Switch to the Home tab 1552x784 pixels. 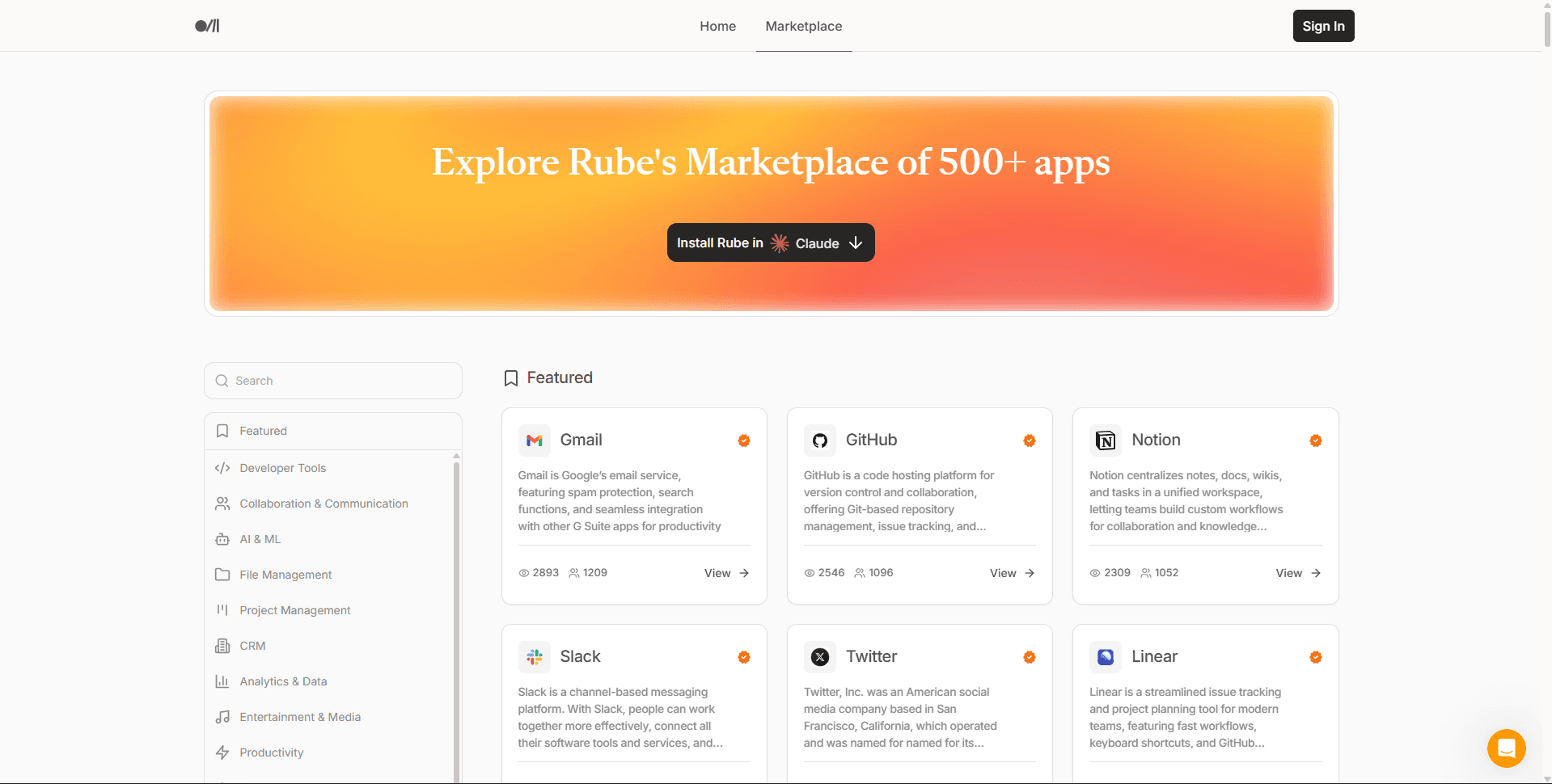point(717,26)
